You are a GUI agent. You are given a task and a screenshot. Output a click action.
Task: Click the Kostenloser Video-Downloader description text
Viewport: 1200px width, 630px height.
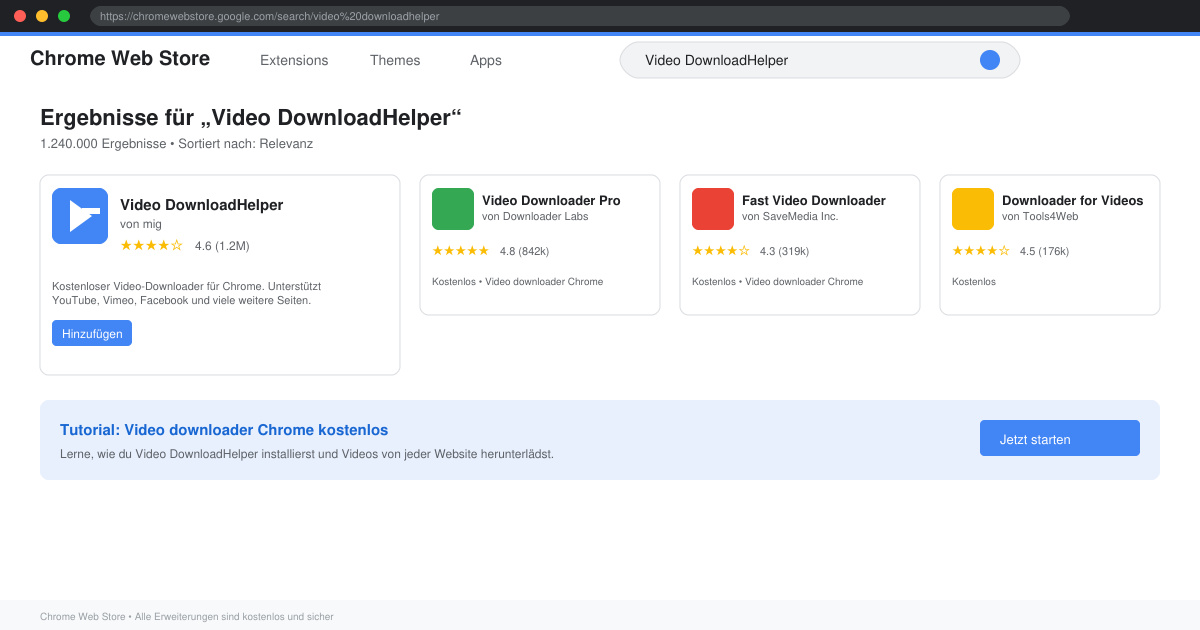tap(186, 293)
